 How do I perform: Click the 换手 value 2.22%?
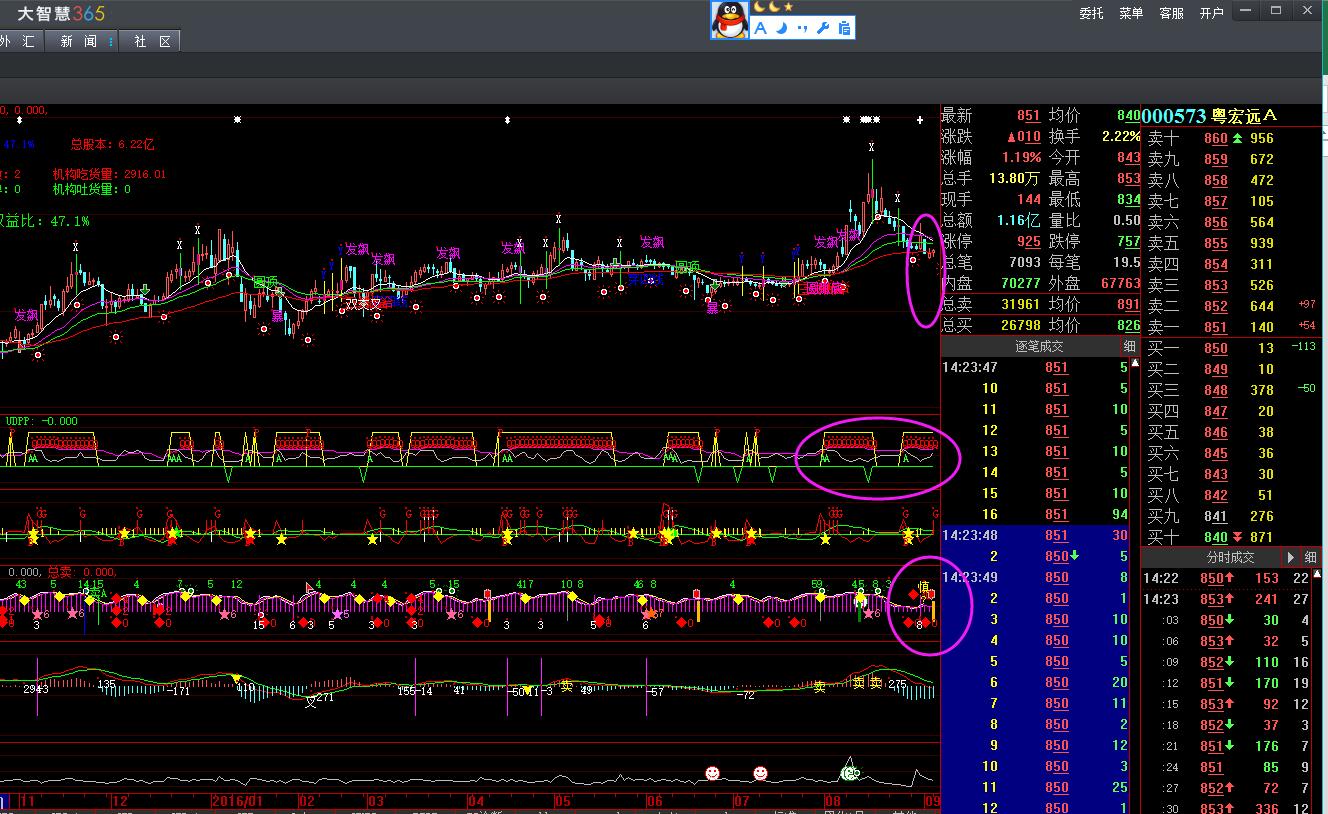1120,137
